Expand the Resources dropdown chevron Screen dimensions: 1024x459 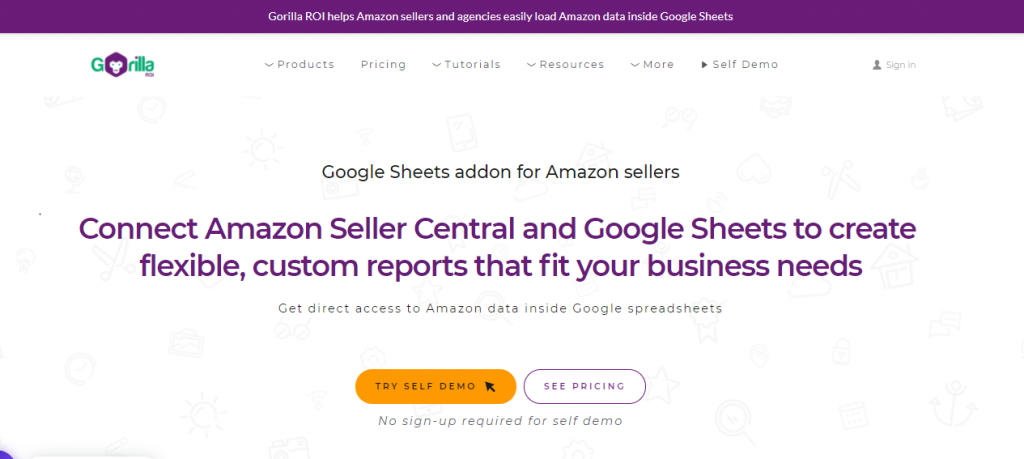pos(532,65)
